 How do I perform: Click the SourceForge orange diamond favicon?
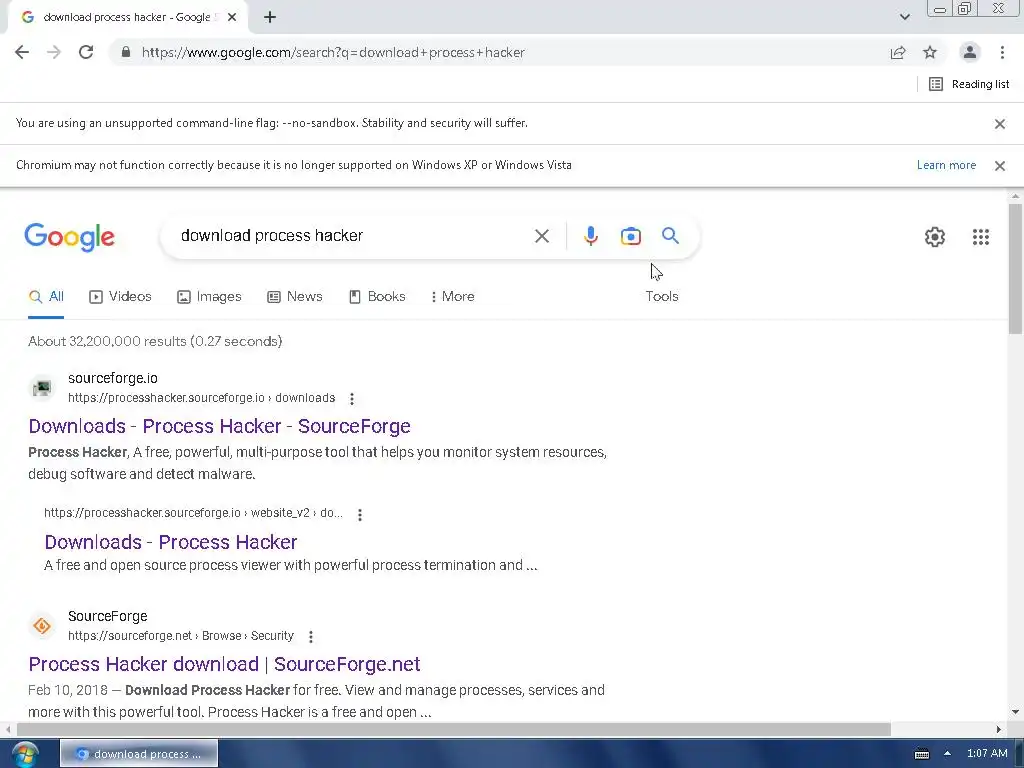(42, 626)
